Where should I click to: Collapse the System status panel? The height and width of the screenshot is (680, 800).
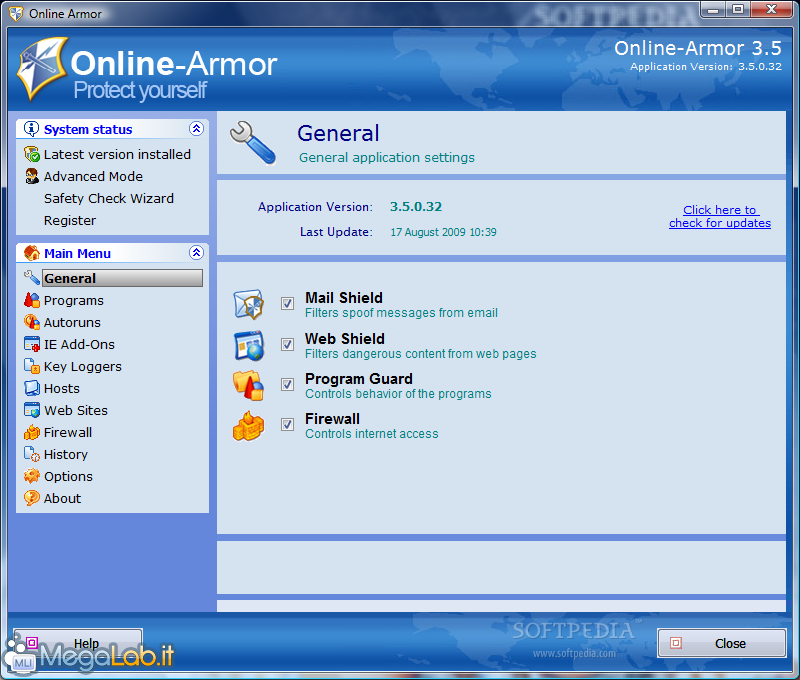point(196,129)
